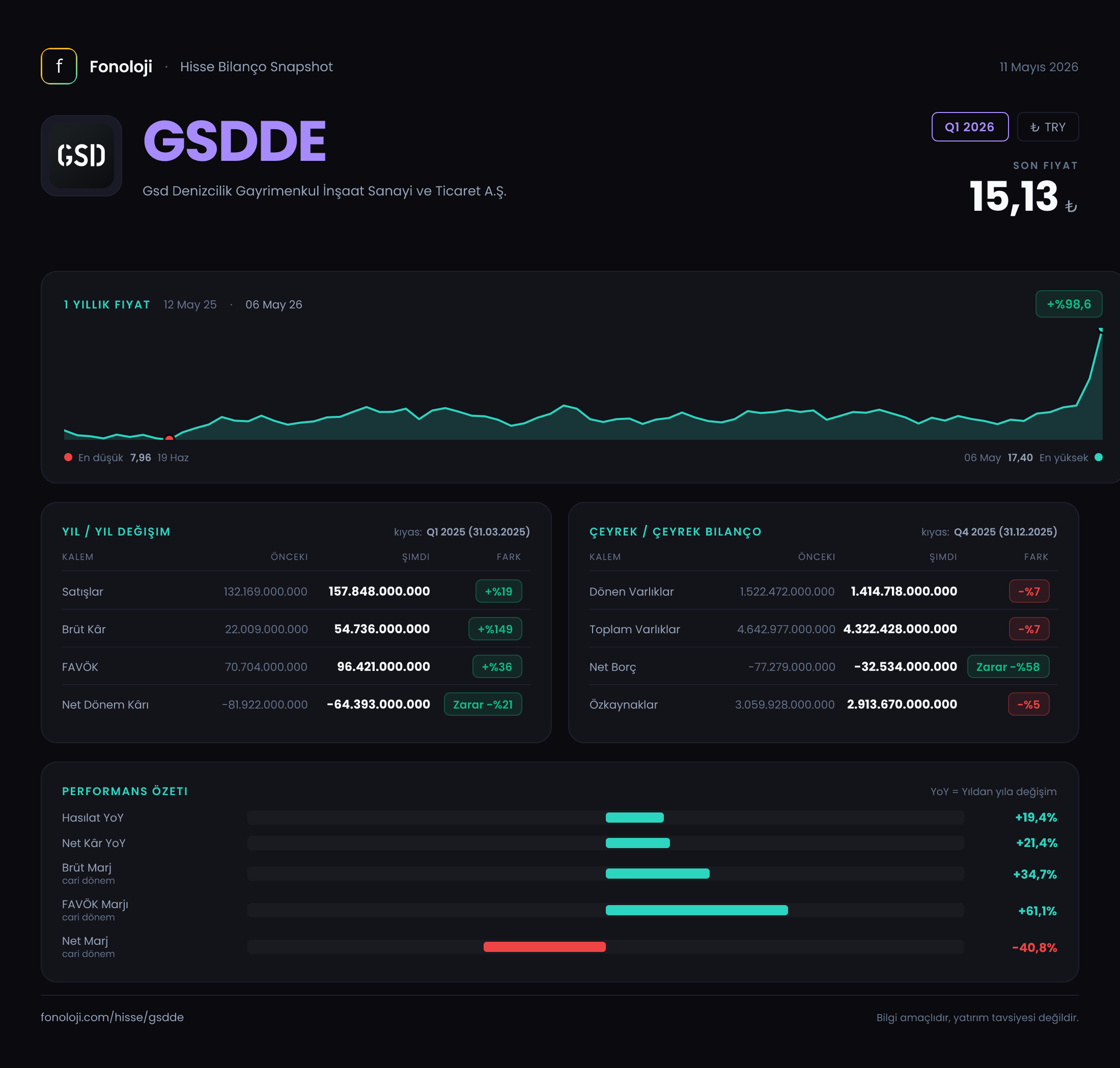
Task: Click the +61,1% FAVÖK Marjı value
Action: pyautogui.click(x=1038, y=911)
